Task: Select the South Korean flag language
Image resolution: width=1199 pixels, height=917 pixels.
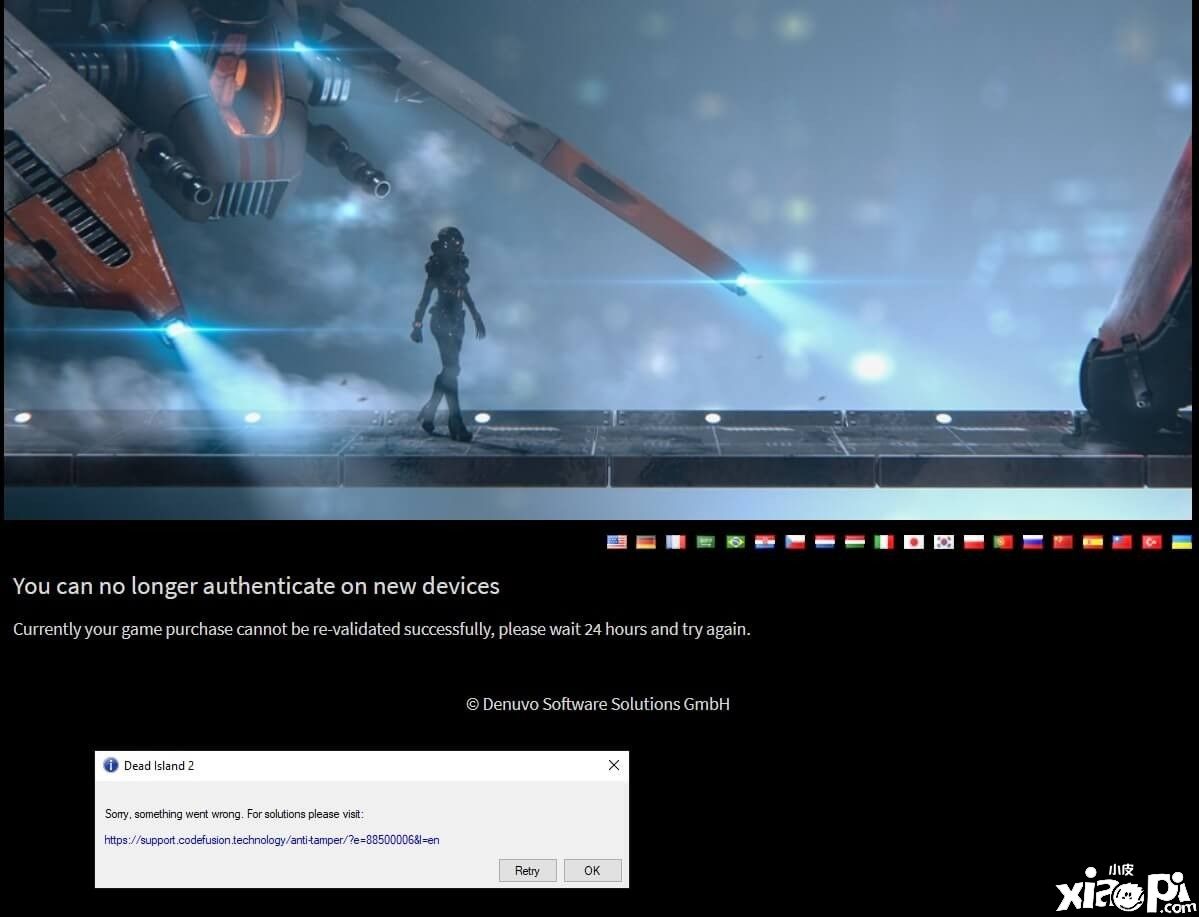Action: tap(944, 541)
